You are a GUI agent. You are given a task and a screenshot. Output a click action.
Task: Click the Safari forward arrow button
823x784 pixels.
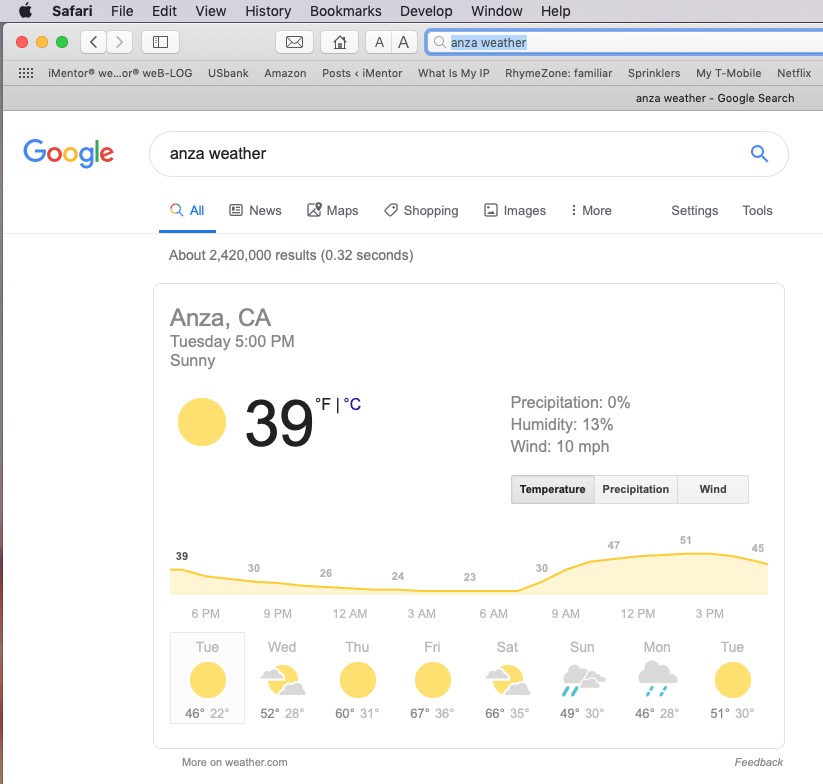tap(120, 42)
